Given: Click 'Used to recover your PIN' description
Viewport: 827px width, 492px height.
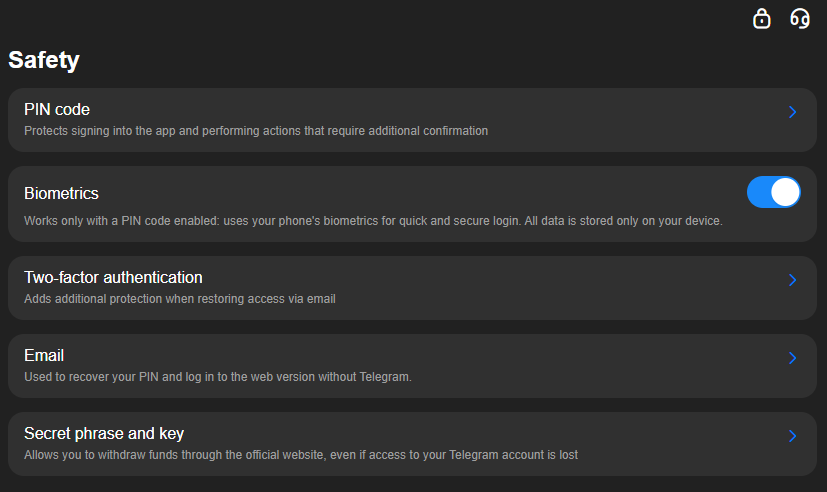Looking at the screenshot, I should pos(217,377).
